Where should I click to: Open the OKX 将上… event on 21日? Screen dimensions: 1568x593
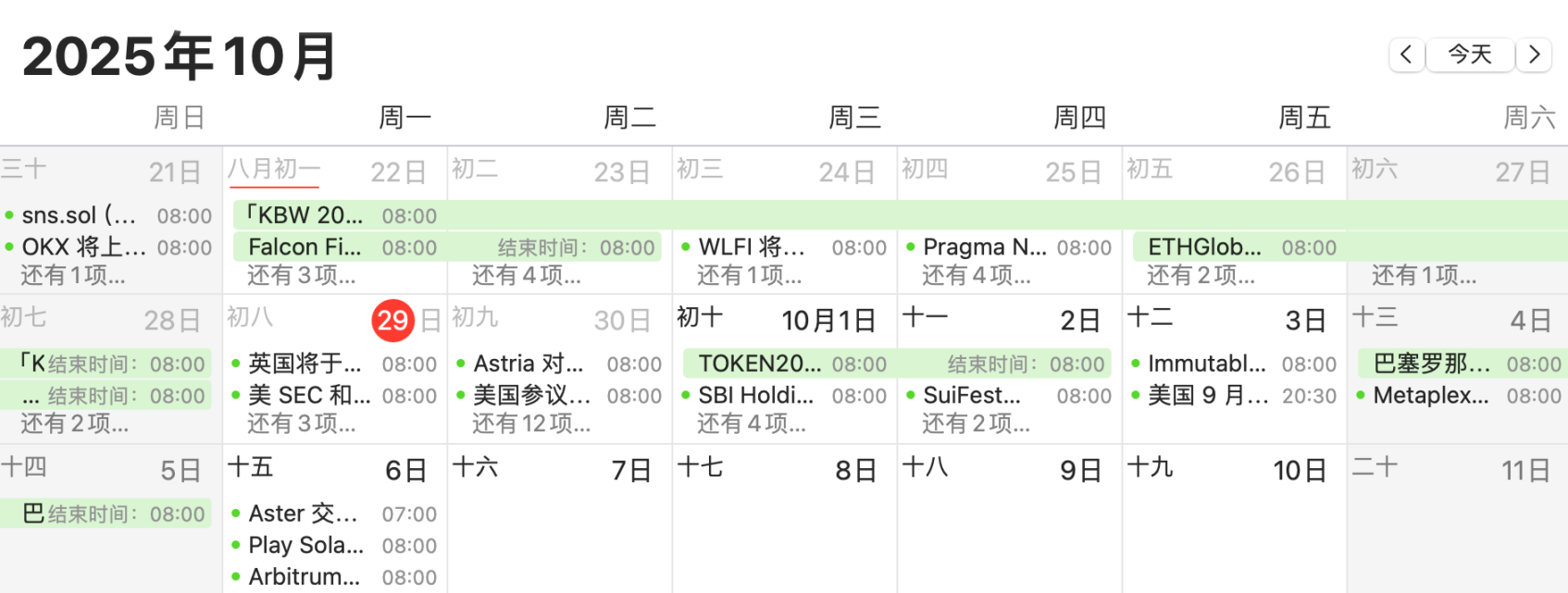tap(108, 247)
